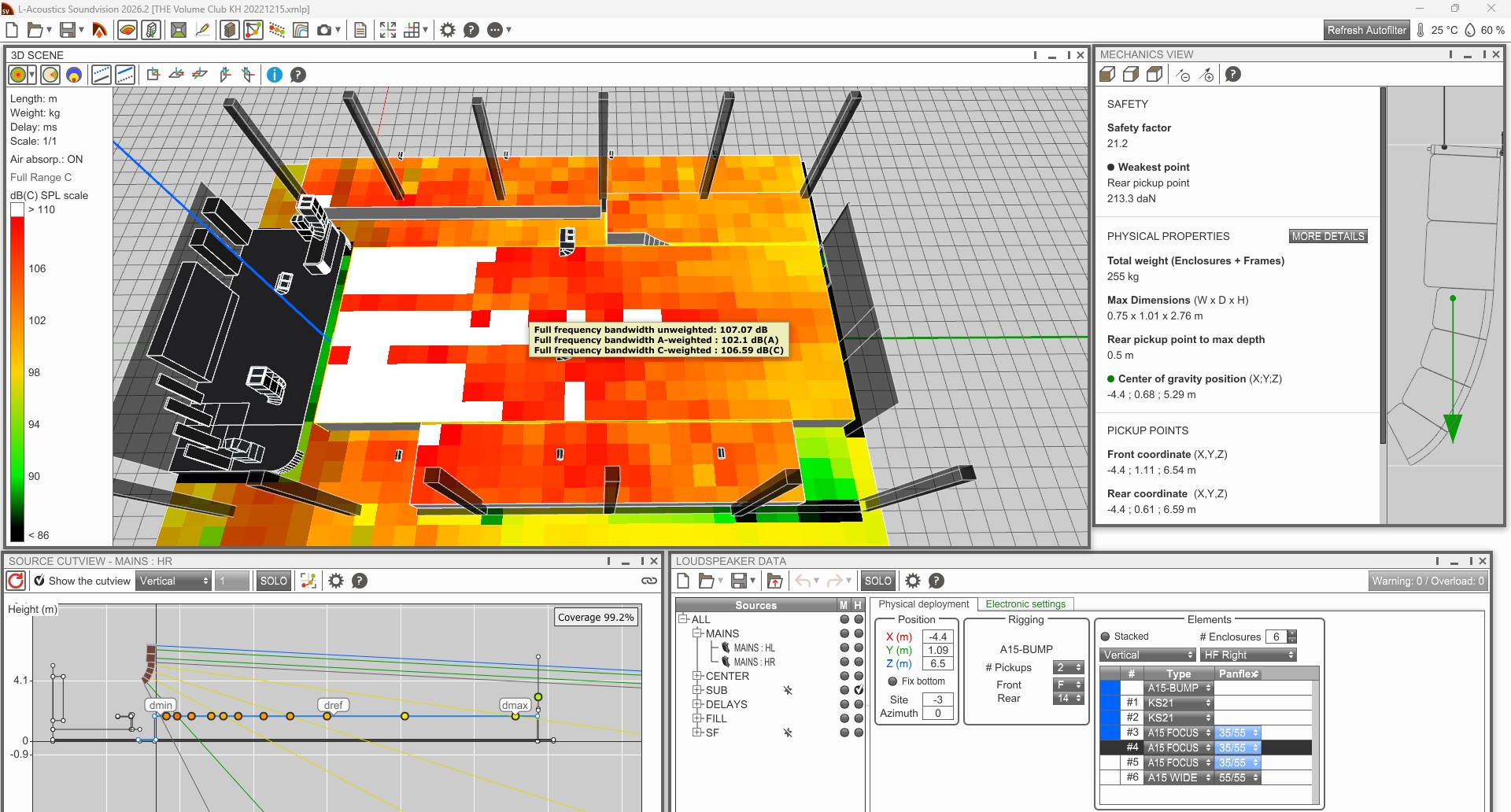Collapse the MAINS source group
This screenshot has width=1511, height=812.
[x=696, y=633]
